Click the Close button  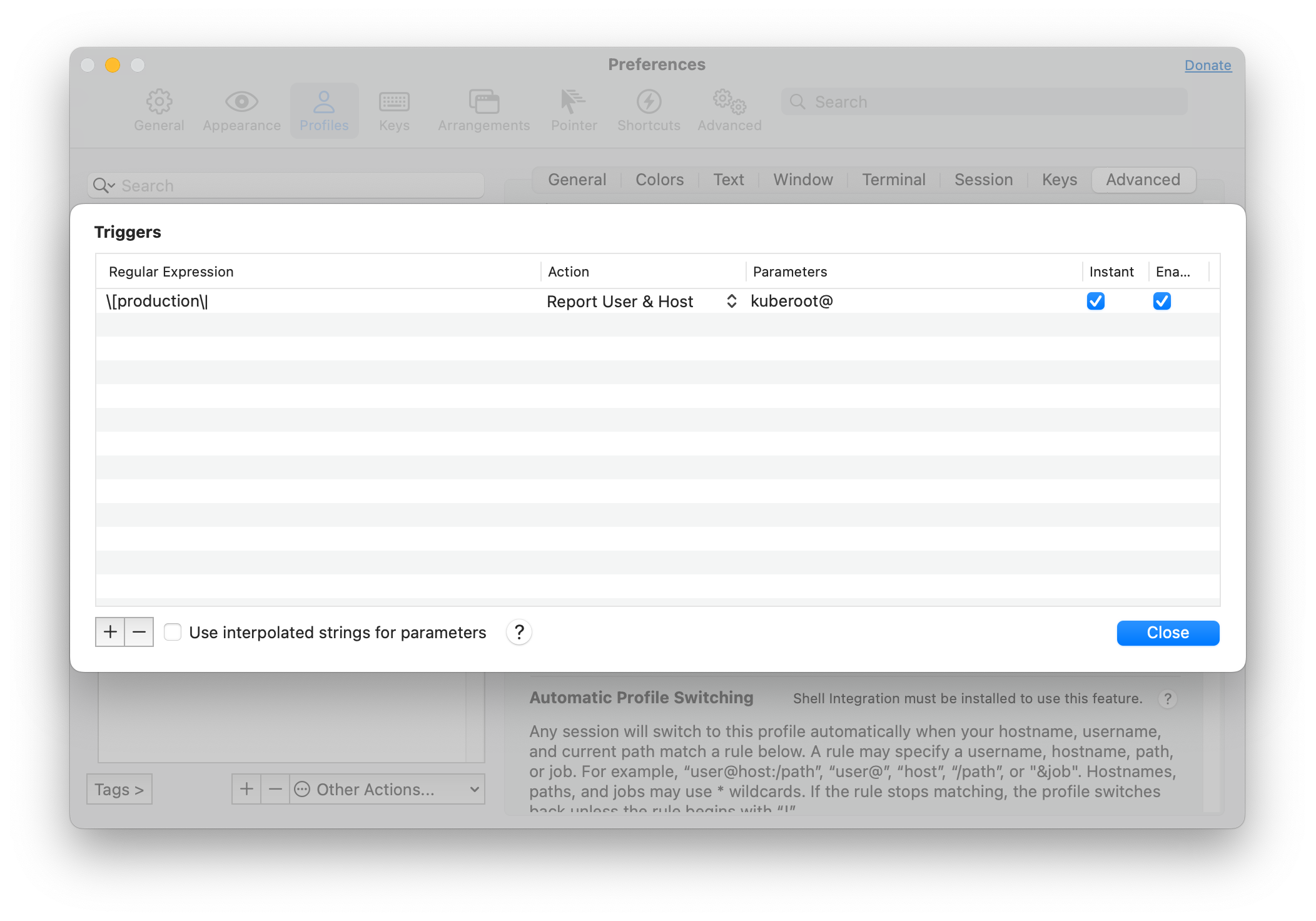tap(1167, 633)
